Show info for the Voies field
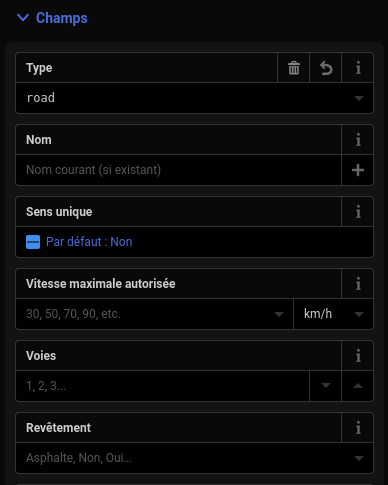The image size is (388, 485). [x=358, y=356]
